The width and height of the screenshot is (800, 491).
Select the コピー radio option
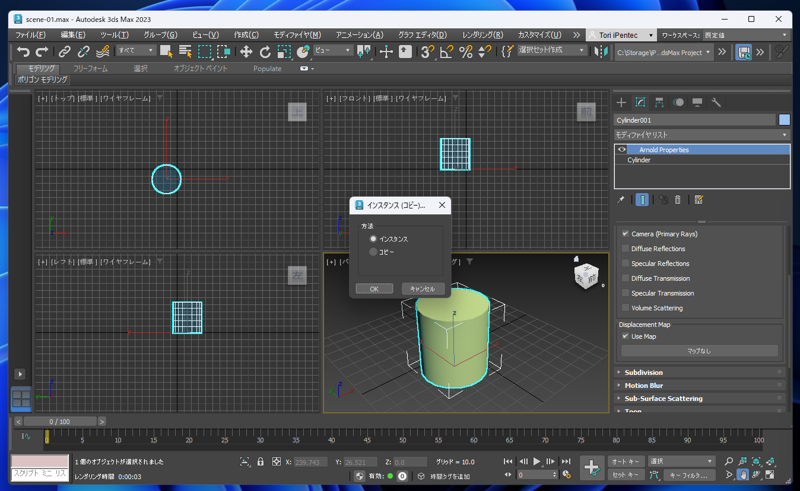373,252
